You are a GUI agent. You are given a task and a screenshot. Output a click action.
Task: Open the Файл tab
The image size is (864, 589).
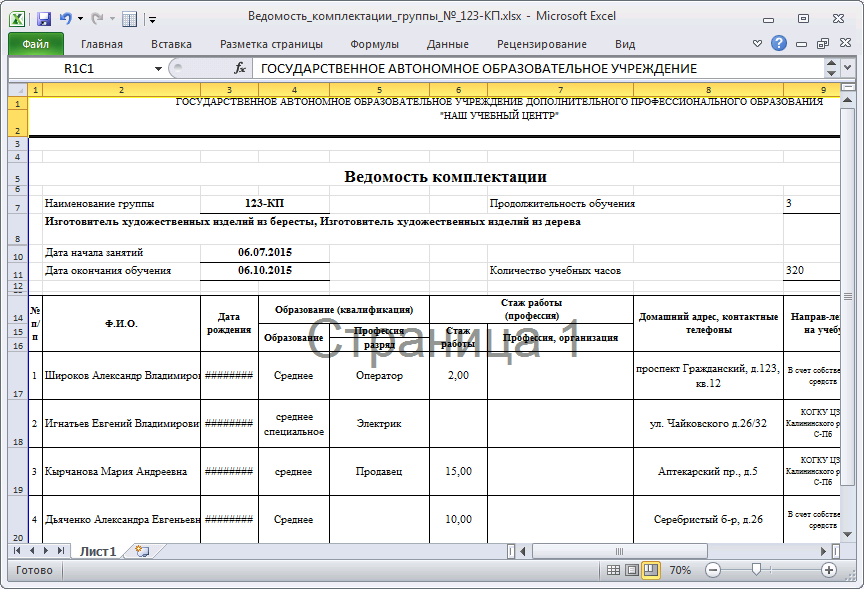click(x=36, y=44)
